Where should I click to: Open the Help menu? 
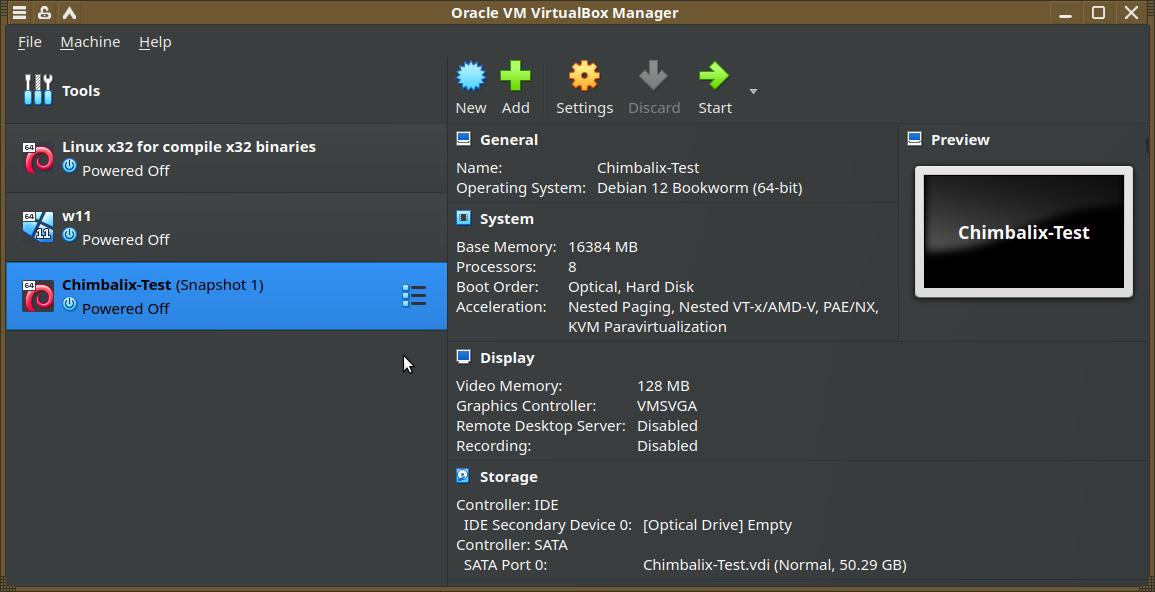155,42
